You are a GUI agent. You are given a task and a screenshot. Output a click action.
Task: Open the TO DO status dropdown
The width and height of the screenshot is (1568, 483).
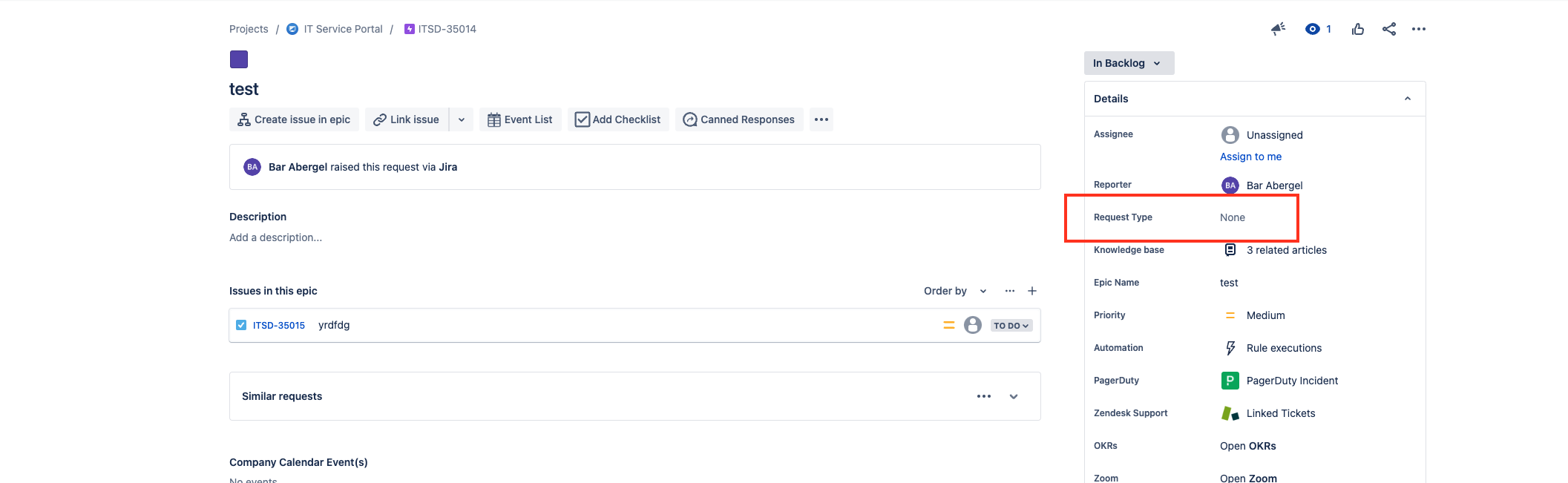pyautogui.click(x=1011, y=326)
